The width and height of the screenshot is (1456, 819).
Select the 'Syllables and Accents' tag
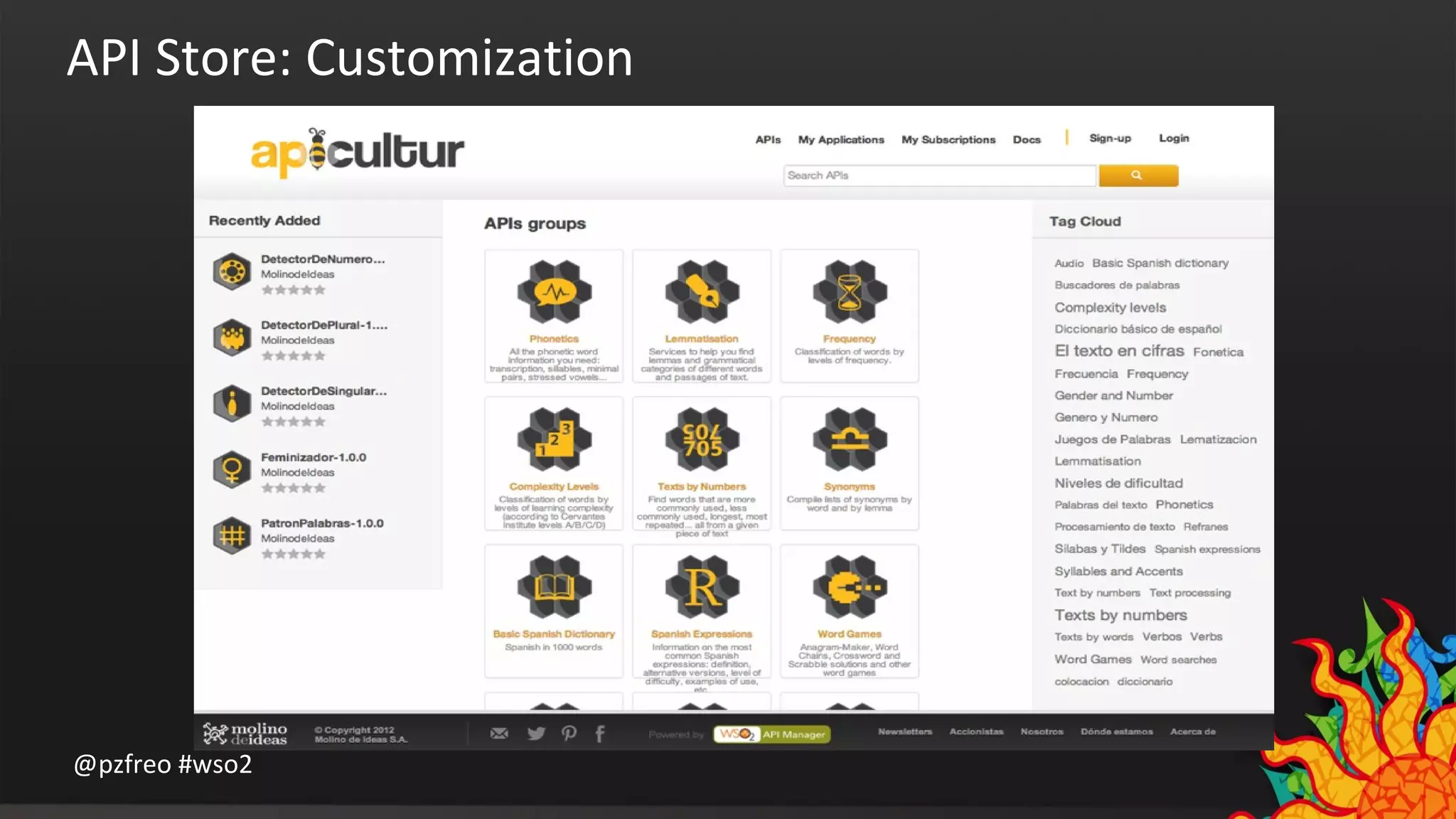point(1118,572)
